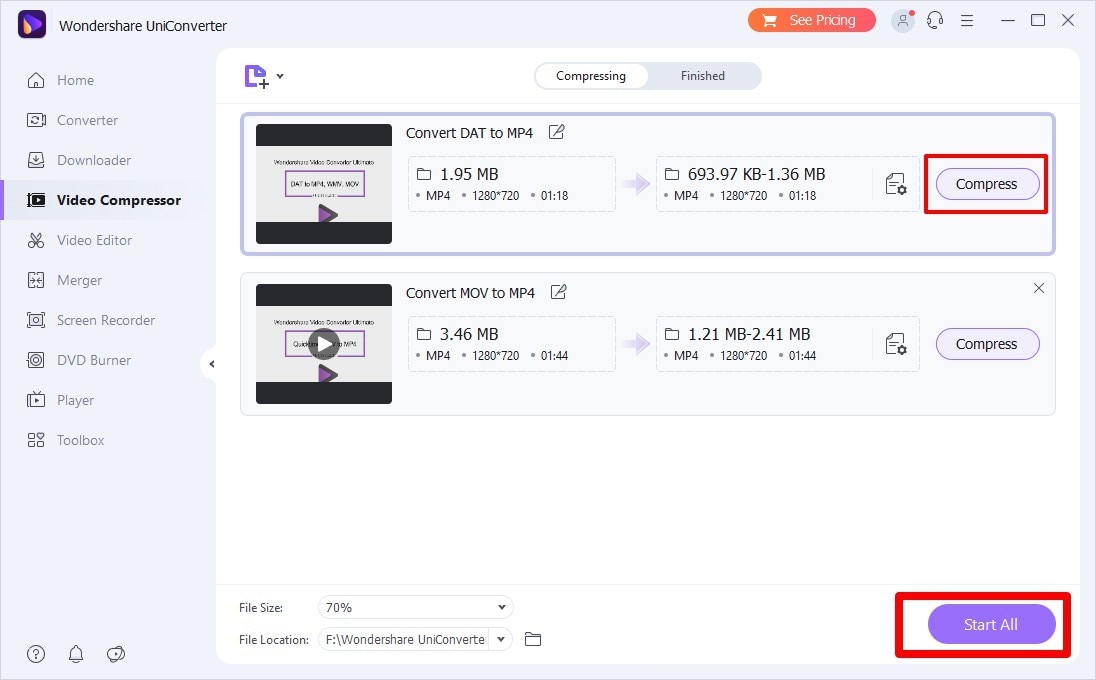
Task: Open the notifications bell icon
Action: (x=75, y=653)
